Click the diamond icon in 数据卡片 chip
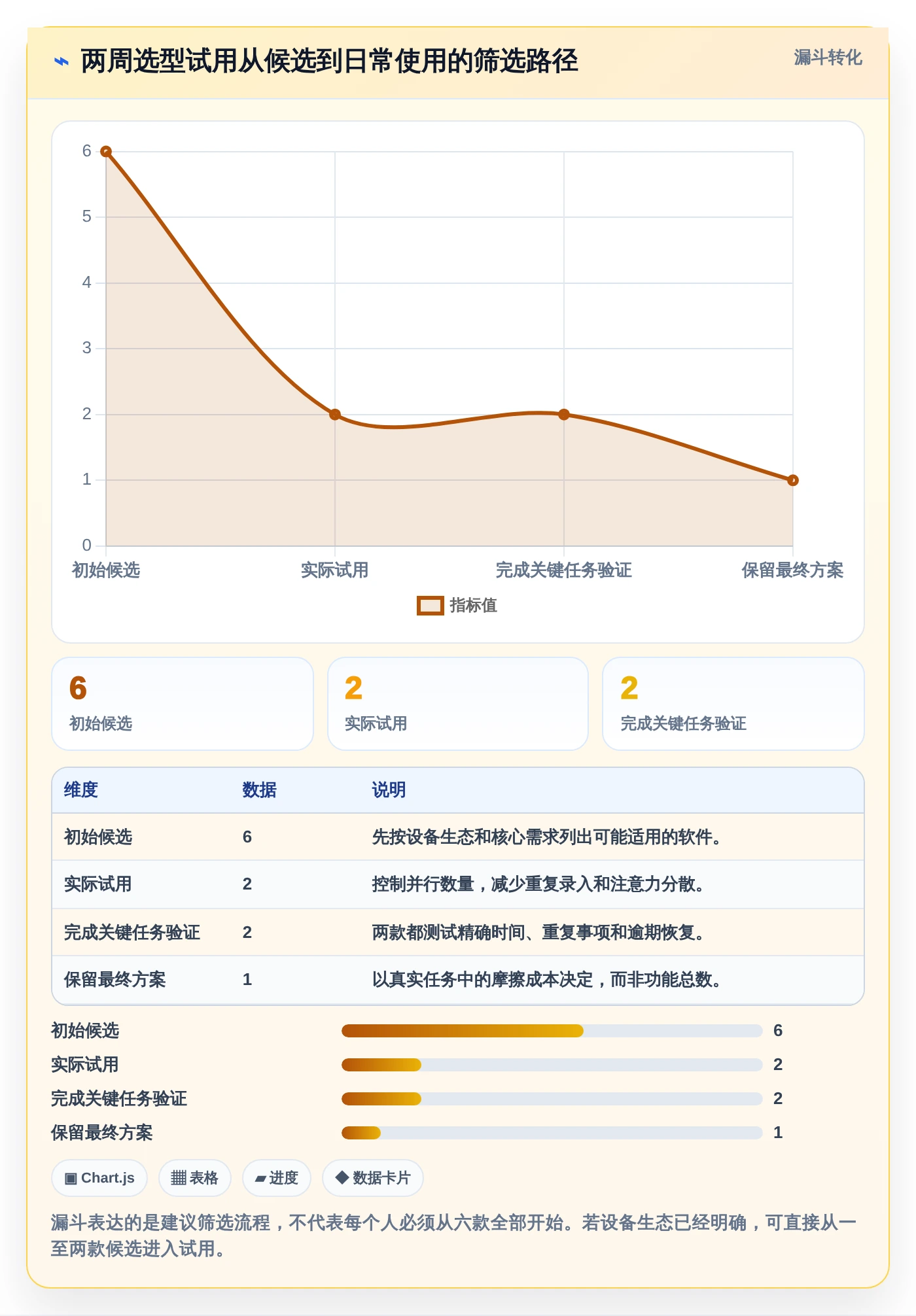 [x=342, y=1178]
